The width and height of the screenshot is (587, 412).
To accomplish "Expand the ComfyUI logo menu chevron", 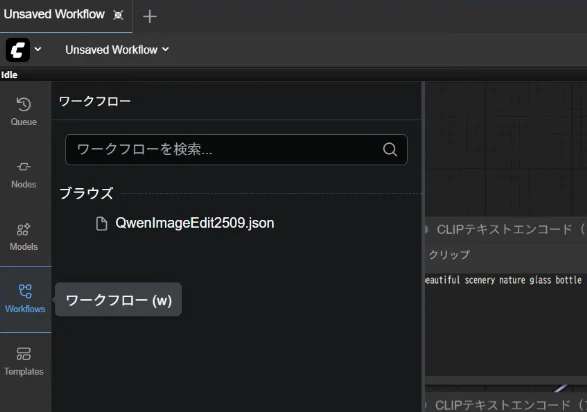I will 38,49.
